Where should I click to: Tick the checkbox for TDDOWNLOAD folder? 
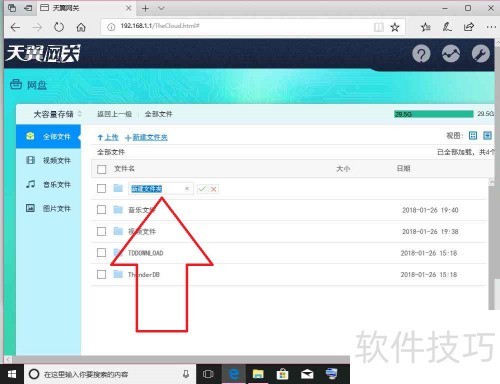(x=101, y=253)
